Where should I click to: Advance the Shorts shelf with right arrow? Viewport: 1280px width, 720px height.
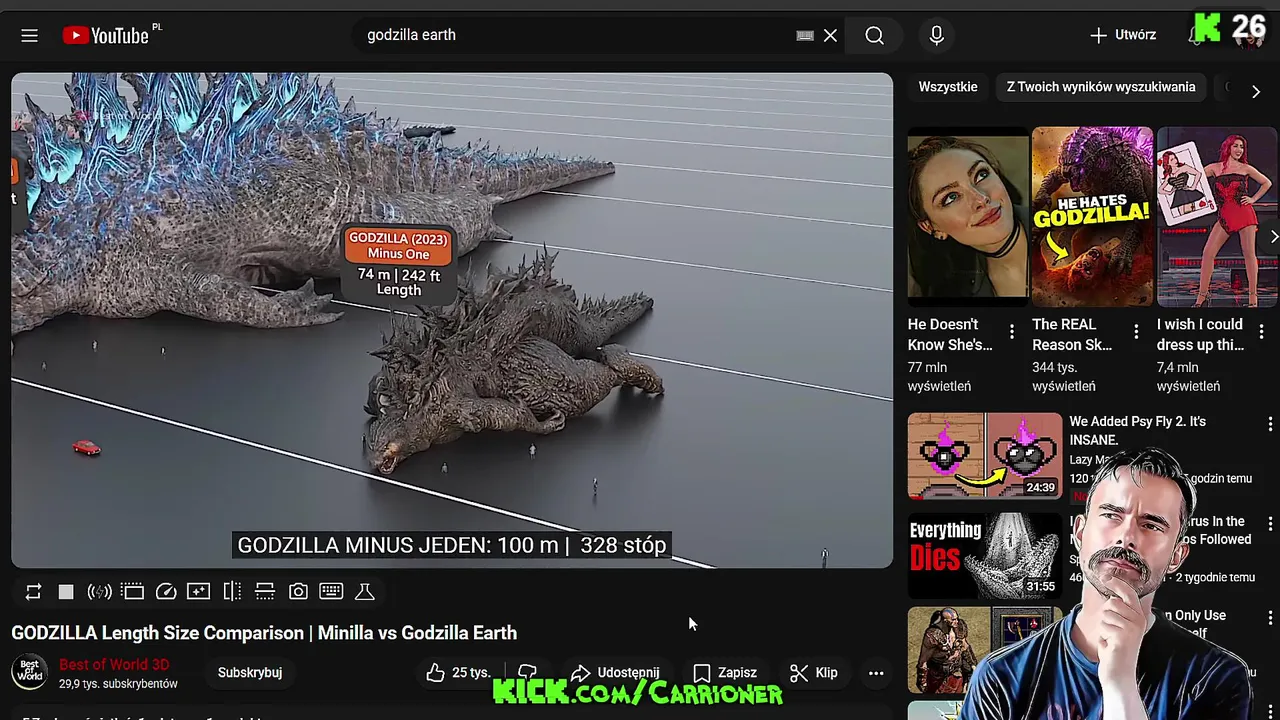[1273, 237]
